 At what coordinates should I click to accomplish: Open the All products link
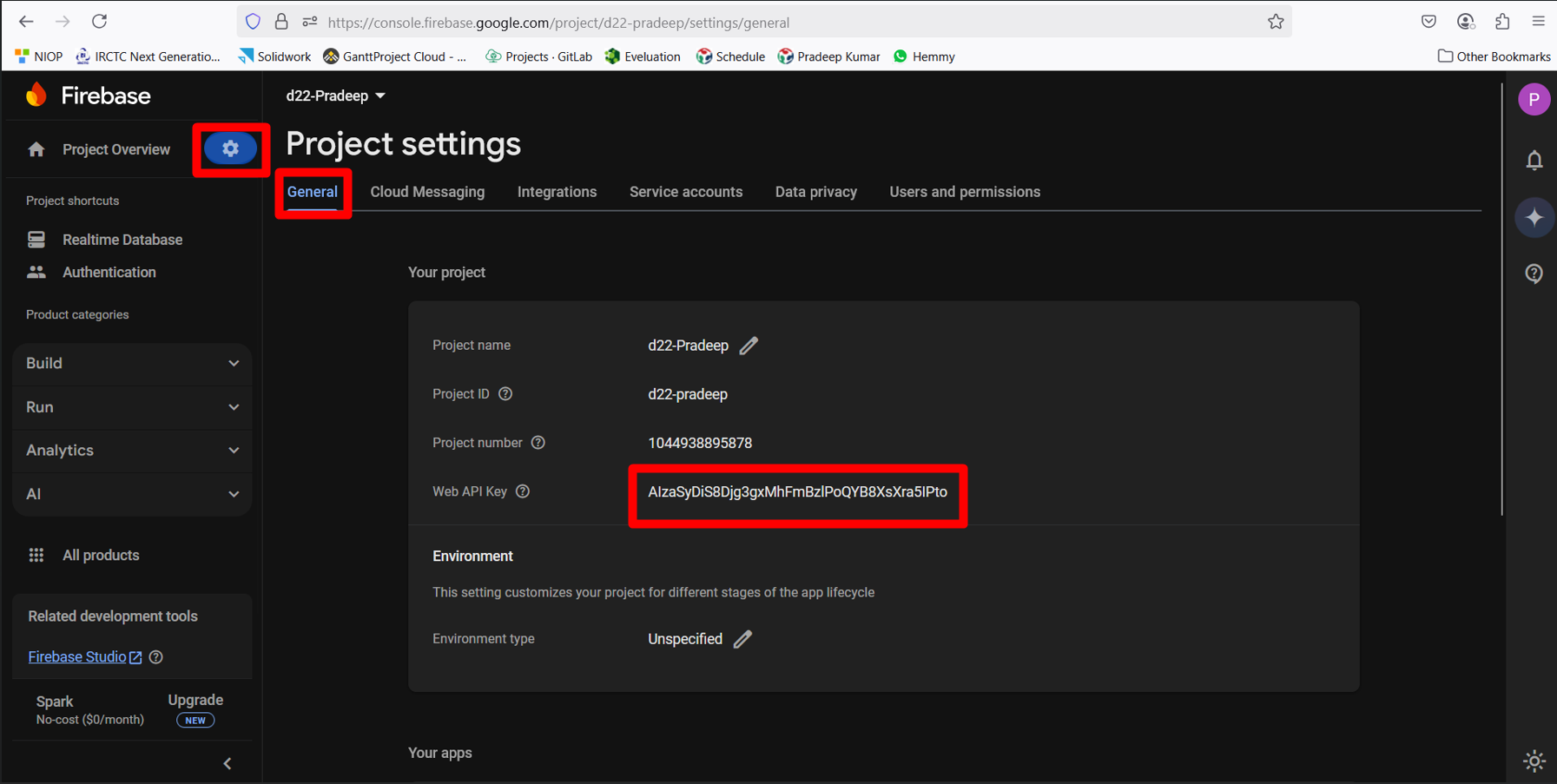[101, 556]
